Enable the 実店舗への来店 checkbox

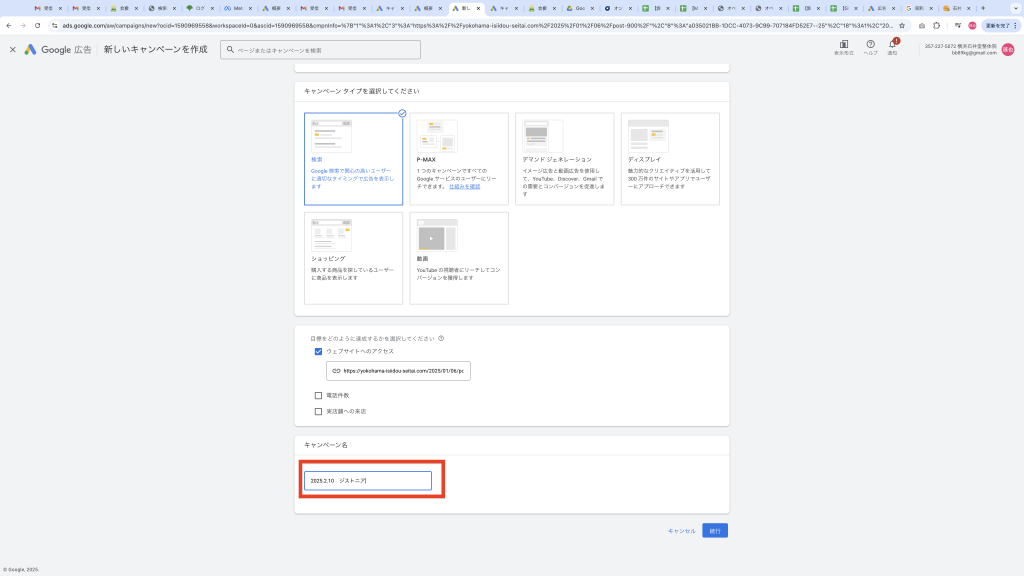(318, 411)
